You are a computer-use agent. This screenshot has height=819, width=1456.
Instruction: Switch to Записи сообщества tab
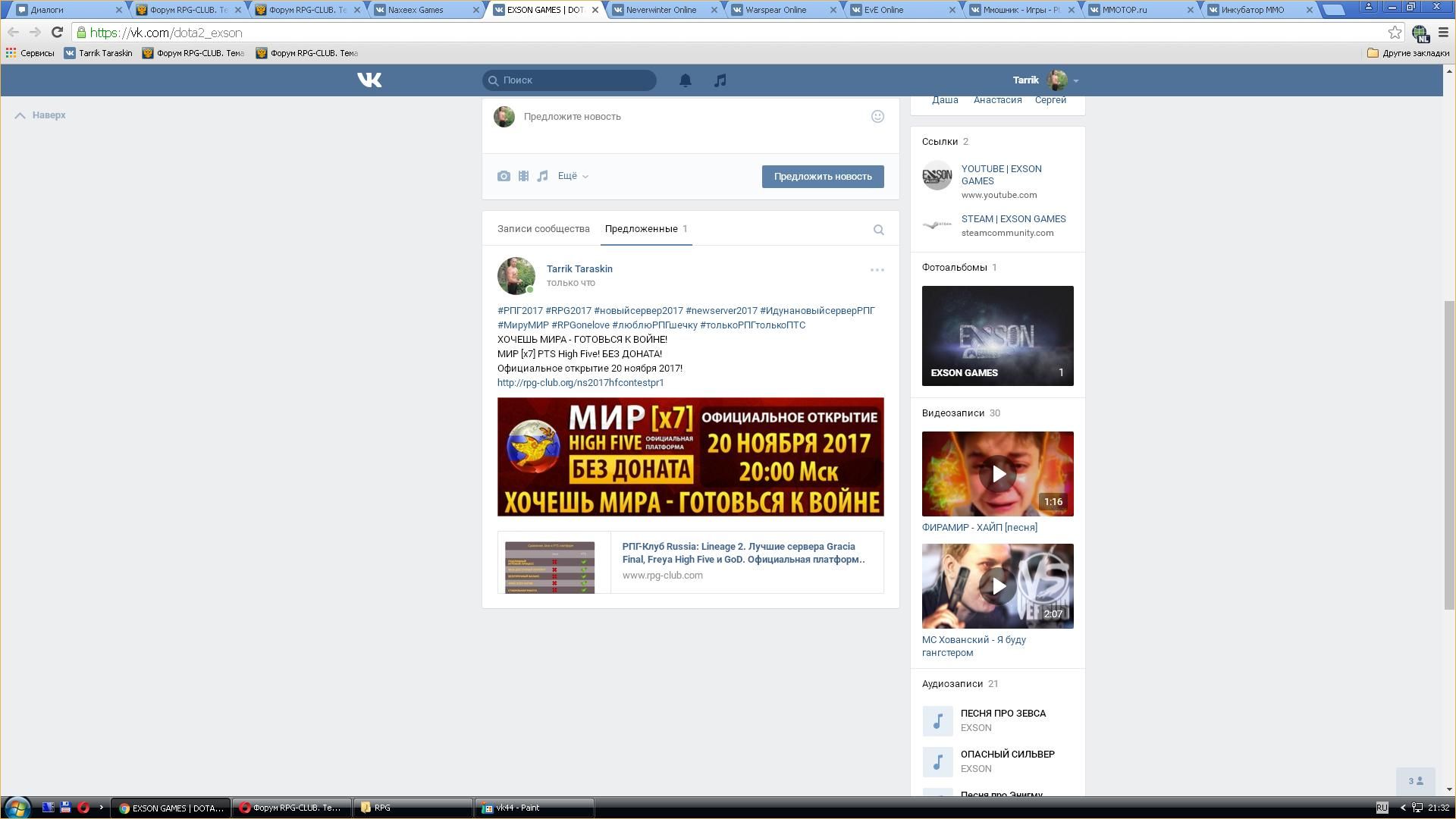pyautogui.click(x=543, y=229)
